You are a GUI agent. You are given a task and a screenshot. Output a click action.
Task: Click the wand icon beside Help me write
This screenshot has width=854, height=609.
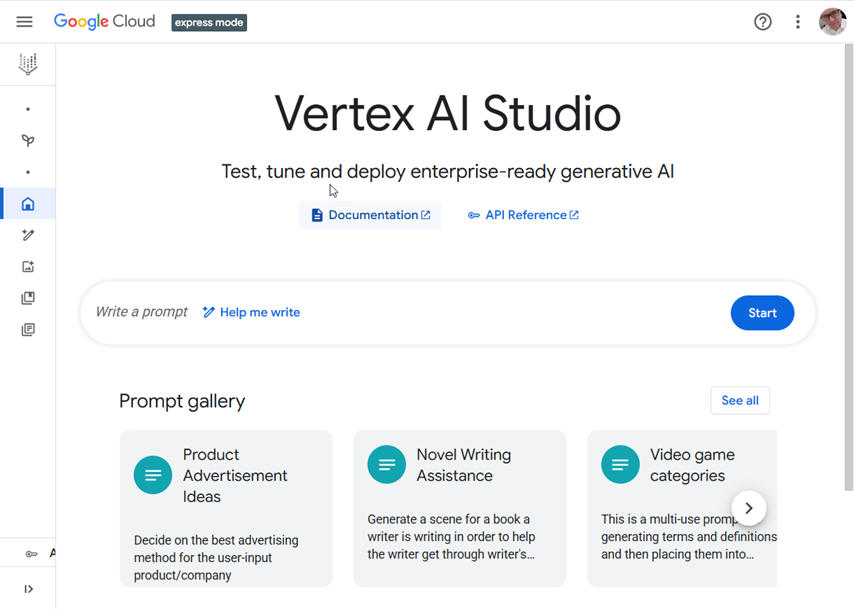[209, 312]
